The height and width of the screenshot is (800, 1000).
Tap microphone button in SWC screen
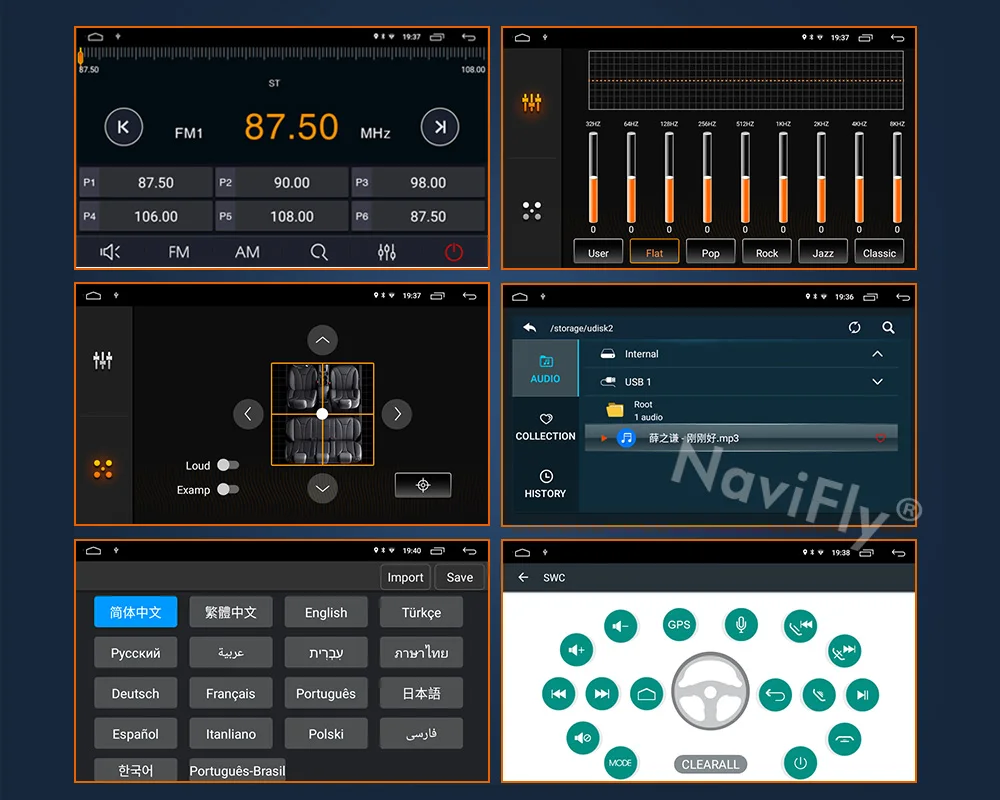pyautogui.click(x=740, y=625)
